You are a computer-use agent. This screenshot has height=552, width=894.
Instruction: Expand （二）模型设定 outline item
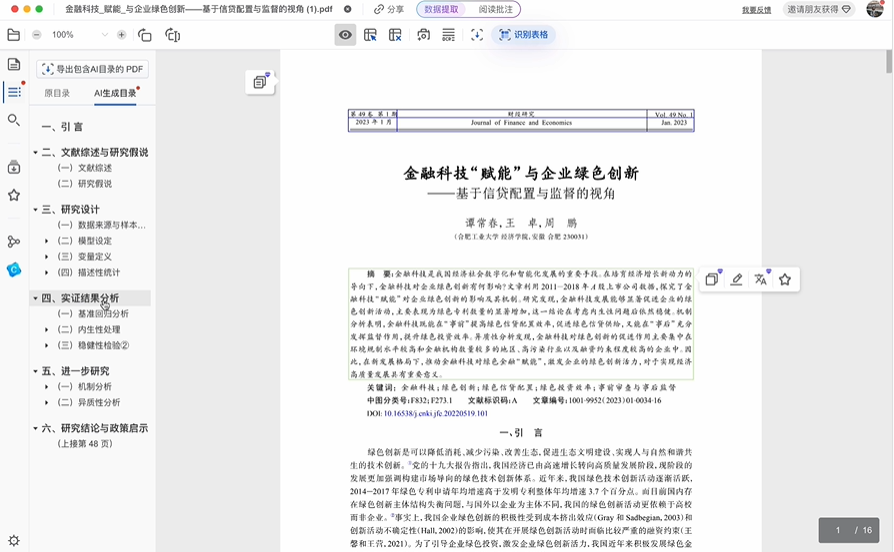pos(47,241)
